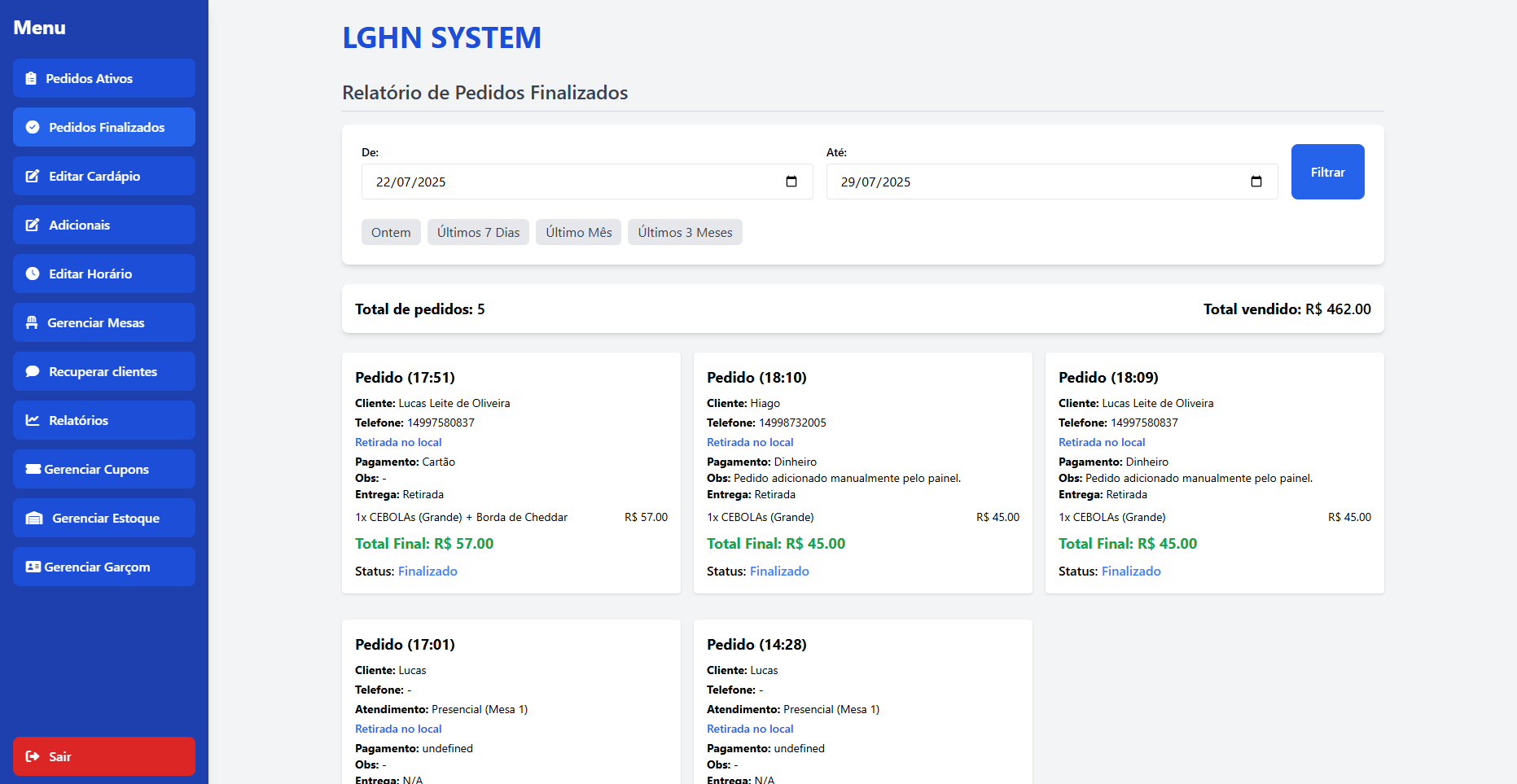Viewport: 1517px width, 784px height.
Task: Click Retirada no local in Pedido (17:01)
Action: [398, 729]
